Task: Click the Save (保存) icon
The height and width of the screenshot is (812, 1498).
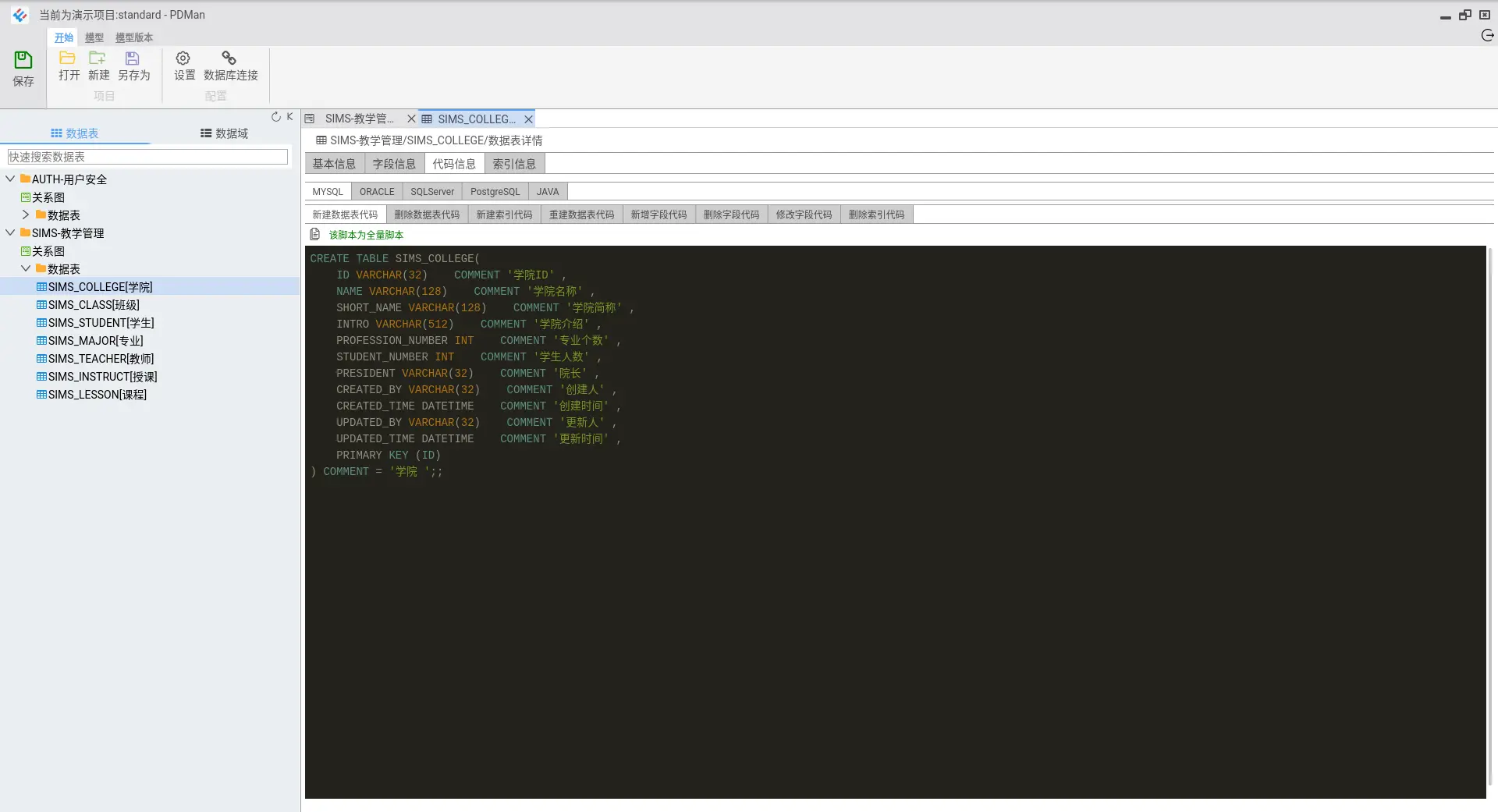Action: pyautogui.click(x=23, y=60)
